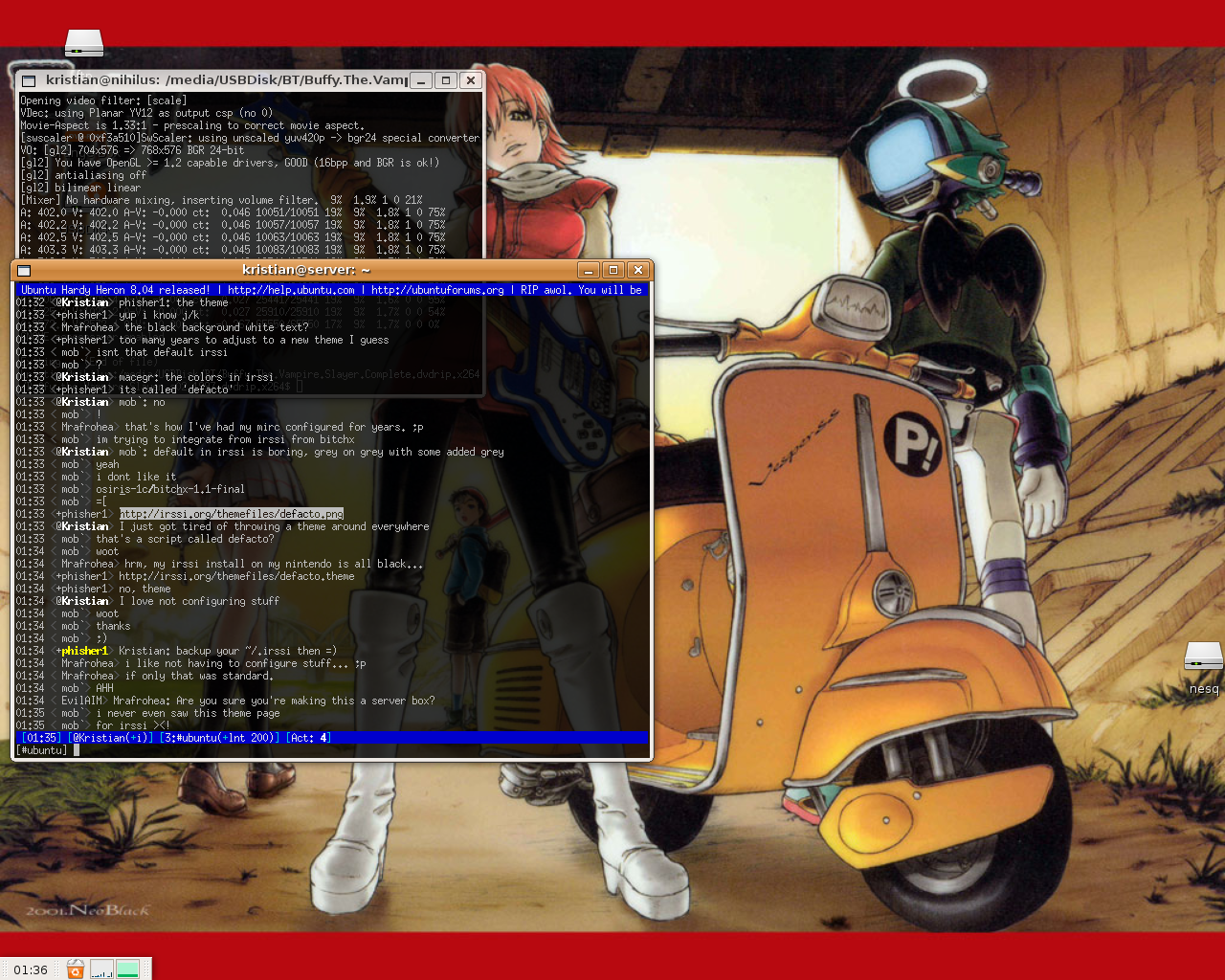
Task: Open the http://ubuntuforums.org link in the topic bar
Action: tap(437, 290)
